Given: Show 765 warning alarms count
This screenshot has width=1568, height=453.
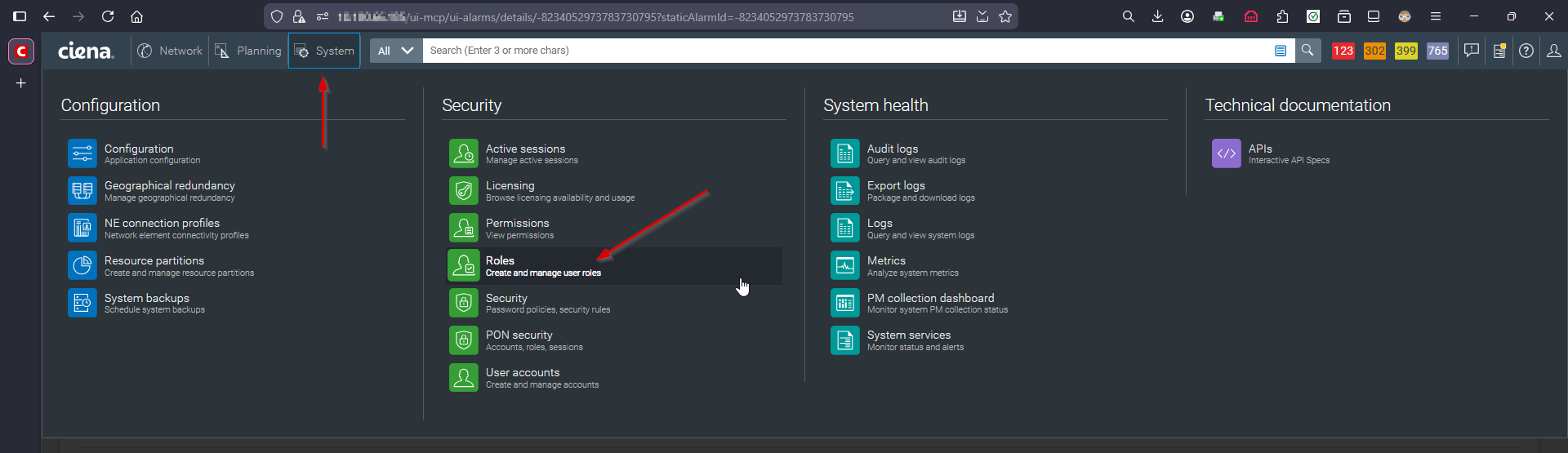Looking at the screenshot, I should pyautogui.click(x=1437, y=51).
